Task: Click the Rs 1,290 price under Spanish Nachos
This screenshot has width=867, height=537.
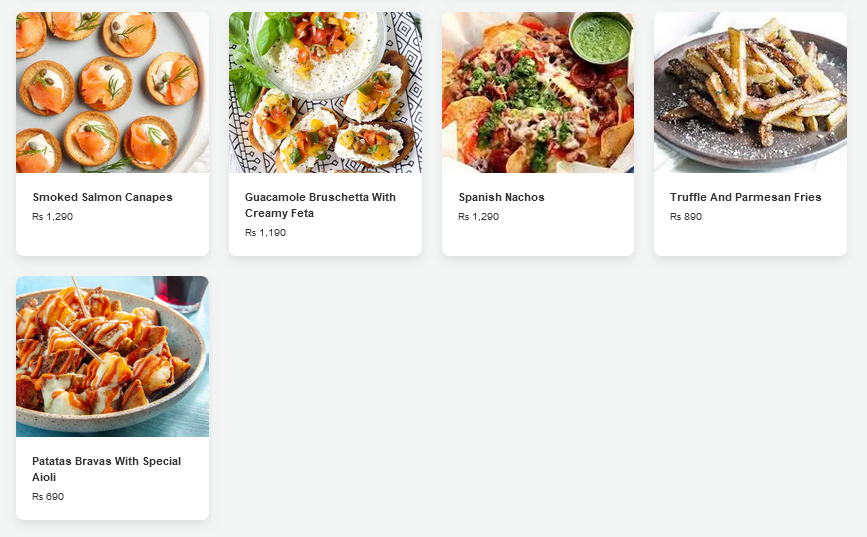Action: point(478,217)
